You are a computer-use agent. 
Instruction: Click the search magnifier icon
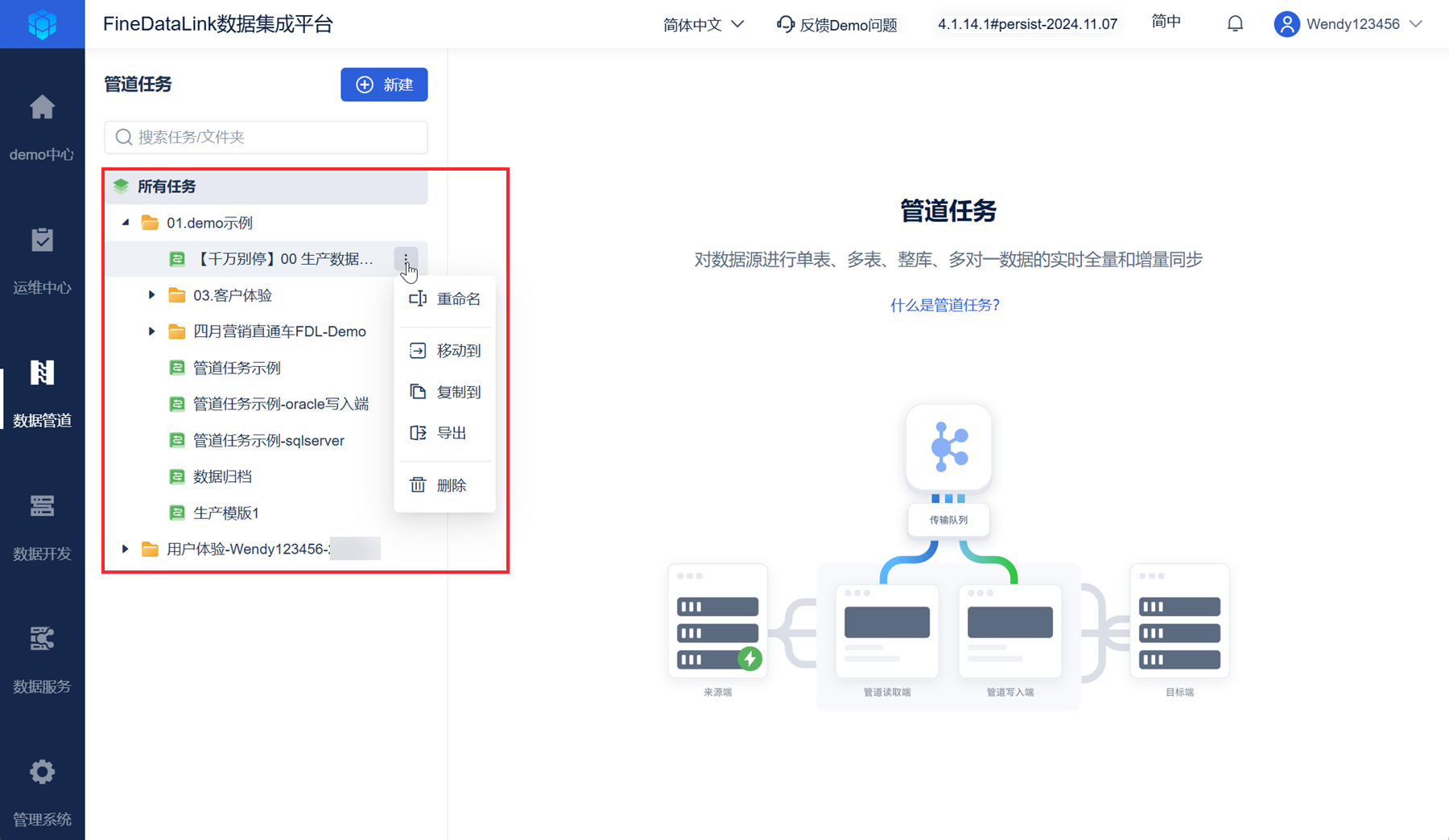[x=124, y=138]
